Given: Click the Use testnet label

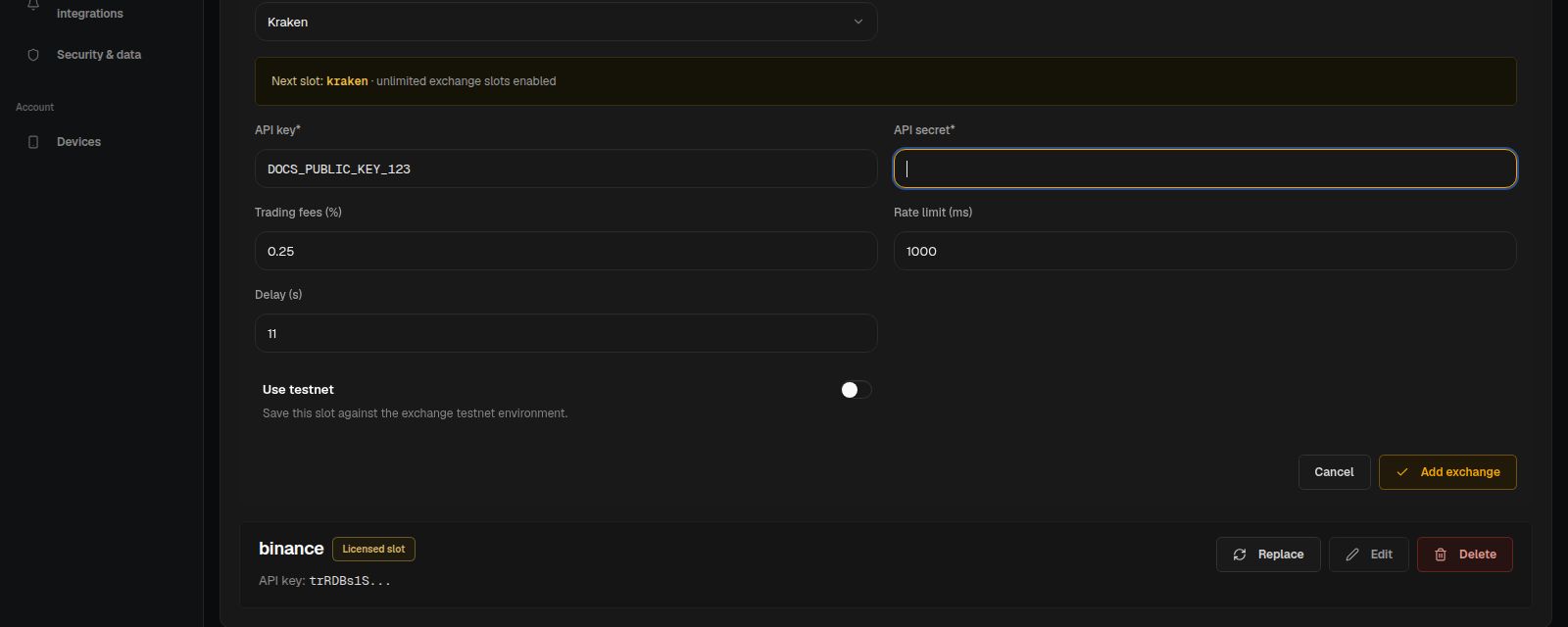Looking at the screenshot, I should click(298, 390).
